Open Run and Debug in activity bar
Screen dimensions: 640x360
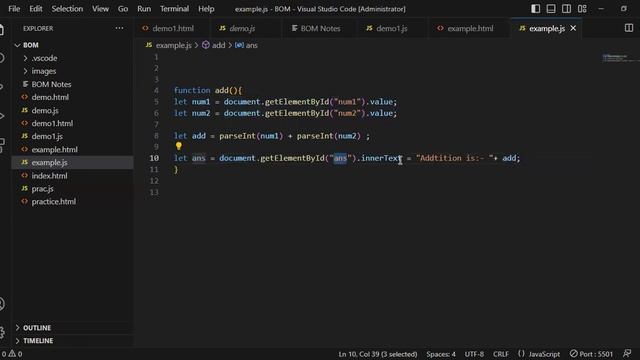click(2, 116)
